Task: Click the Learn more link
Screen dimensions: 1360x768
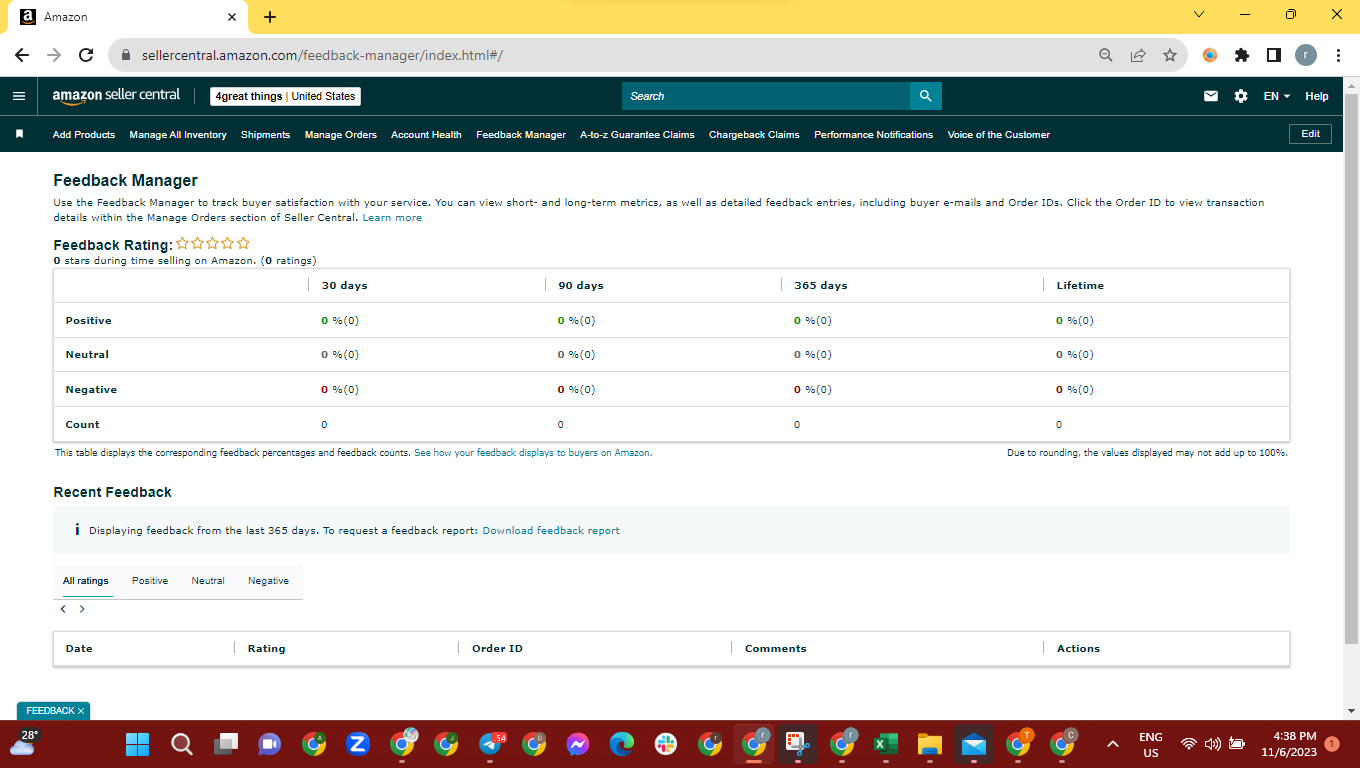Action: click(x=392, y=218)
